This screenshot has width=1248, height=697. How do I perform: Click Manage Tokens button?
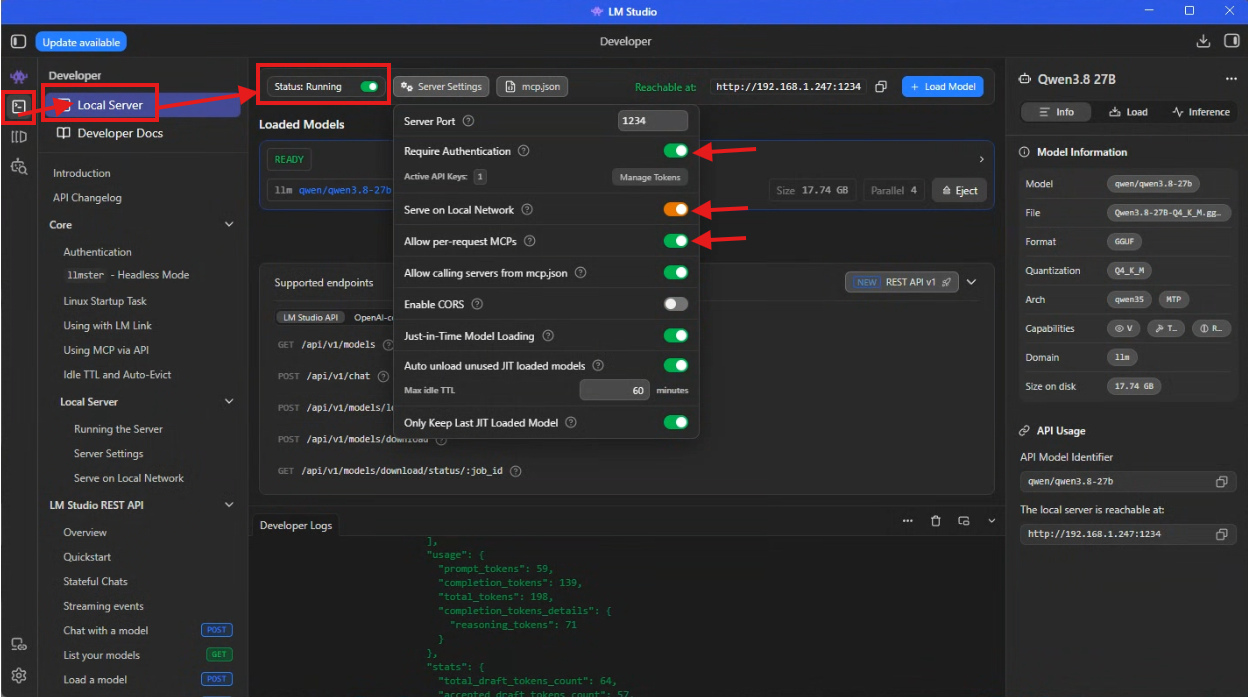[650, 177]
